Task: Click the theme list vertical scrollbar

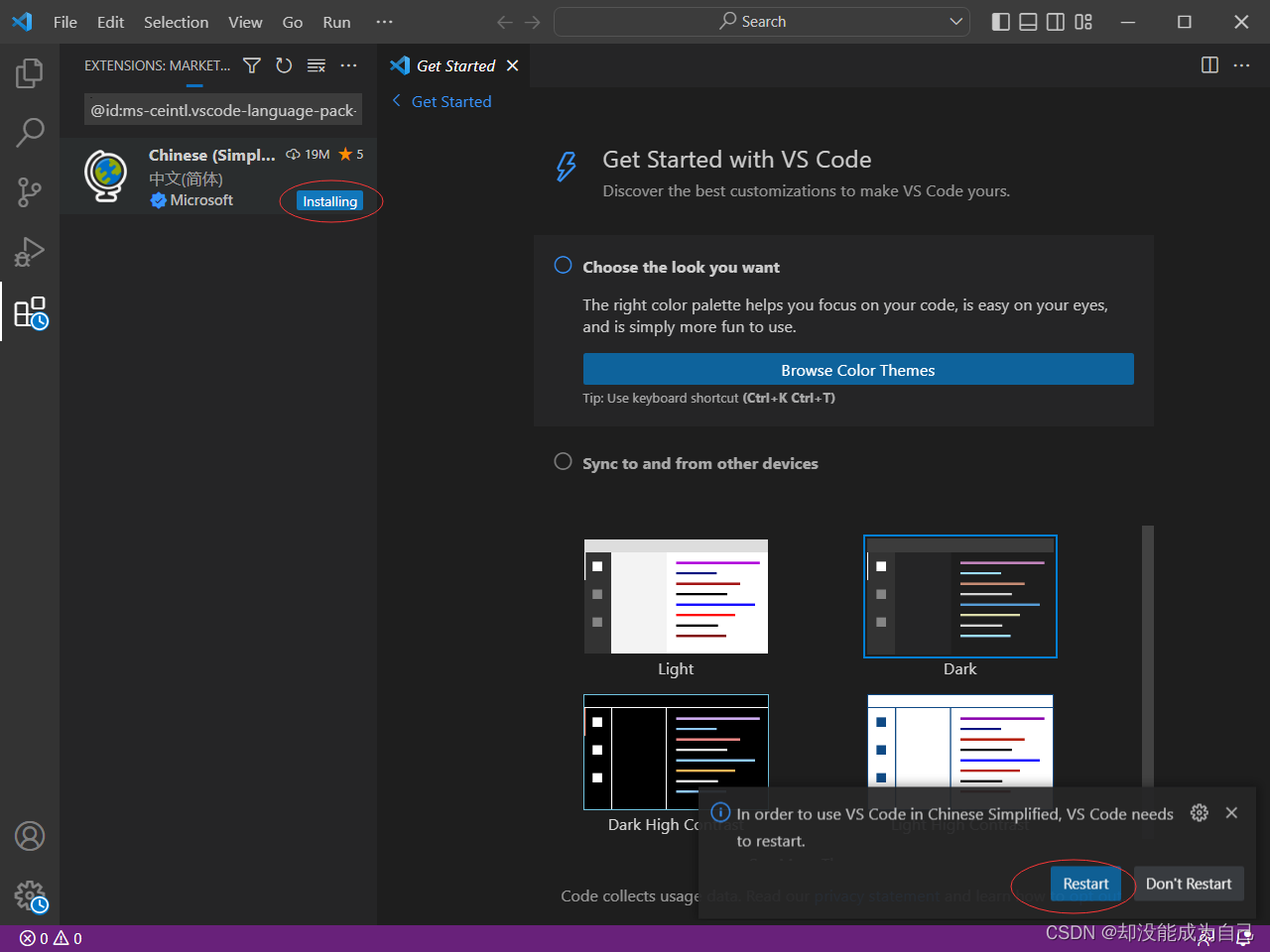Action: point(1148,654)
